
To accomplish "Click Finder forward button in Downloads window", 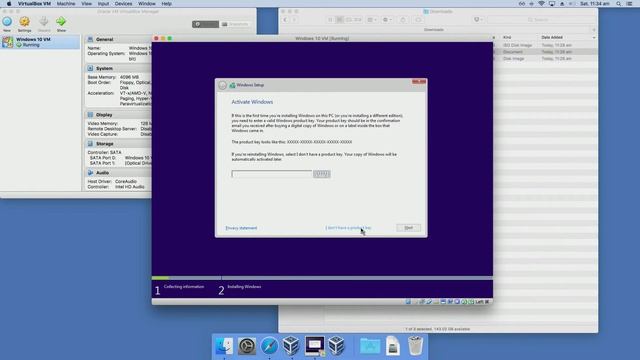I will 294,20.
